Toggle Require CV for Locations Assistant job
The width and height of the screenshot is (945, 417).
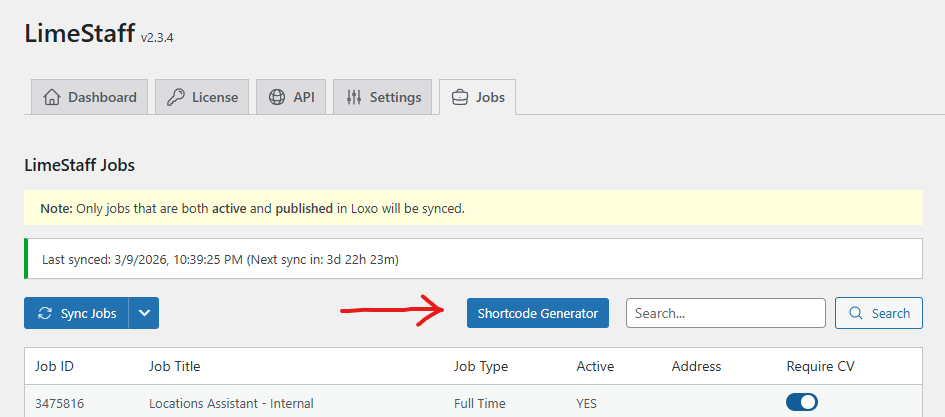tap(802, 403)
